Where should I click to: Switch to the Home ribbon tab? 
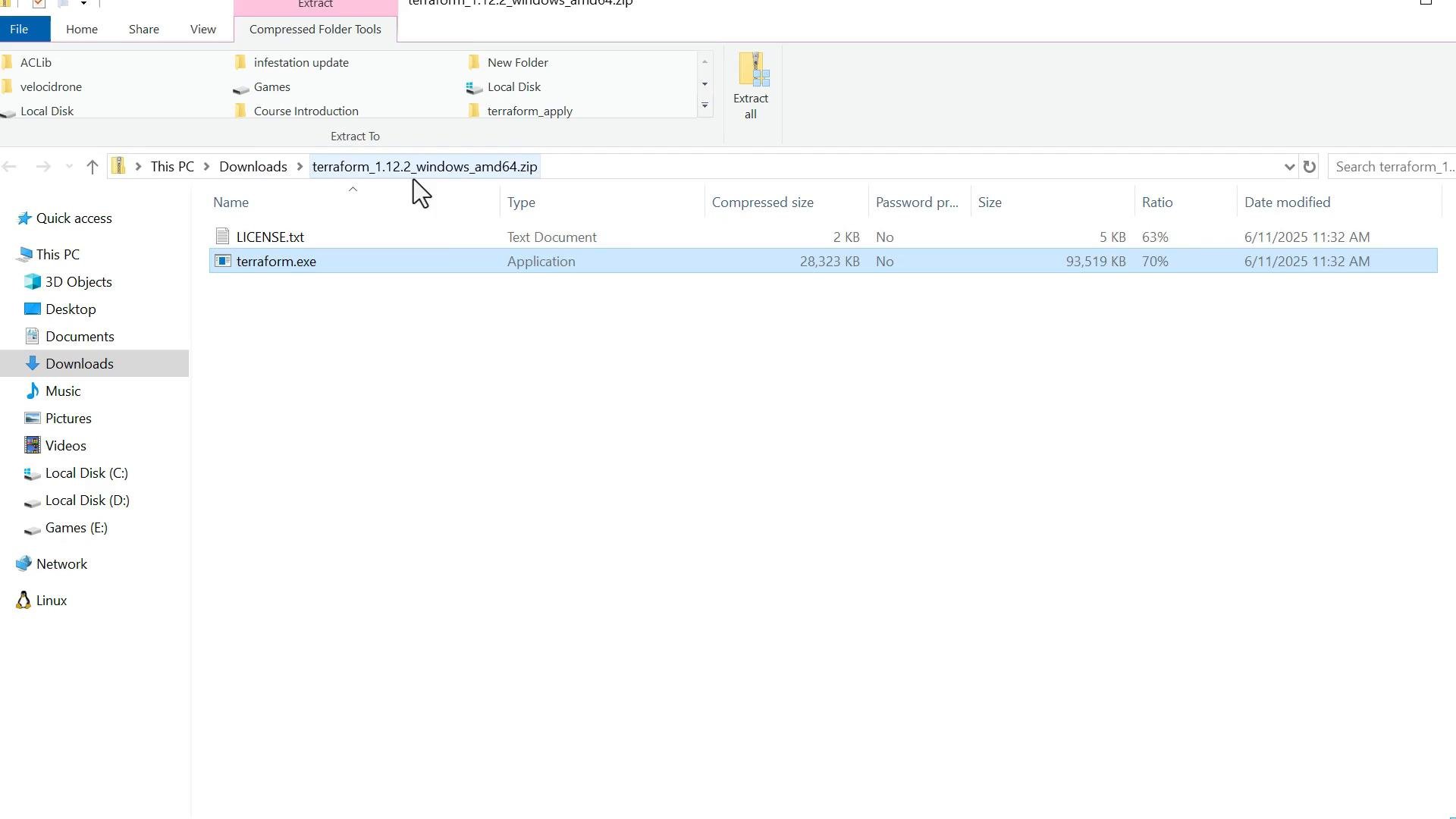pyautogui.click(x=81, y=29)
